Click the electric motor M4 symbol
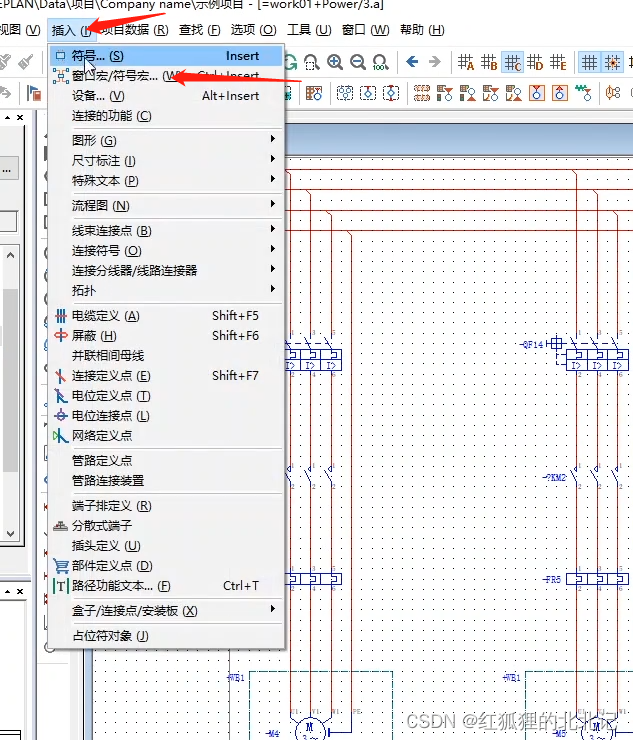 click(x=309, y=729)
